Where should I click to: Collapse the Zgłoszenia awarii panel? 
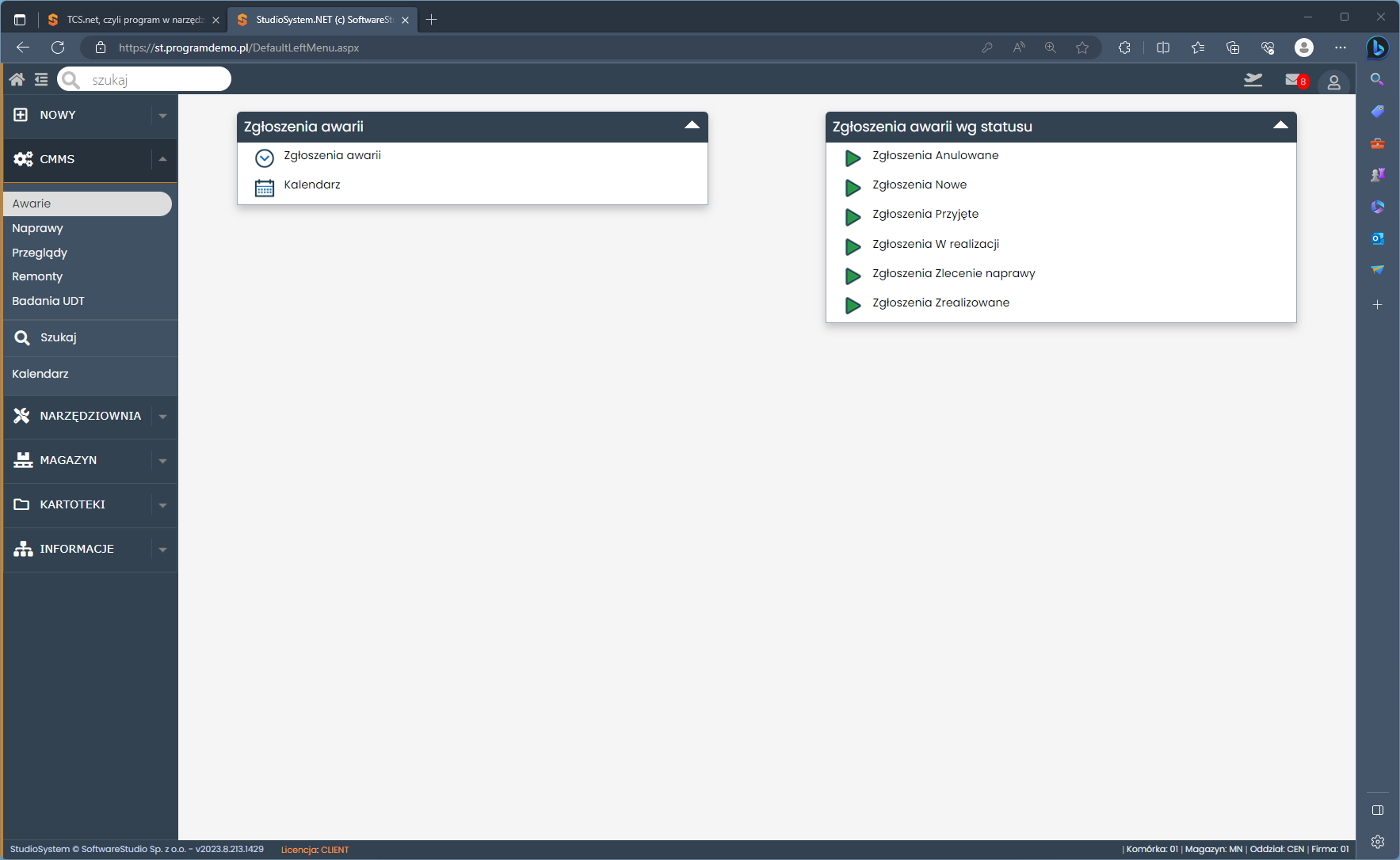(x=691, y=126)
